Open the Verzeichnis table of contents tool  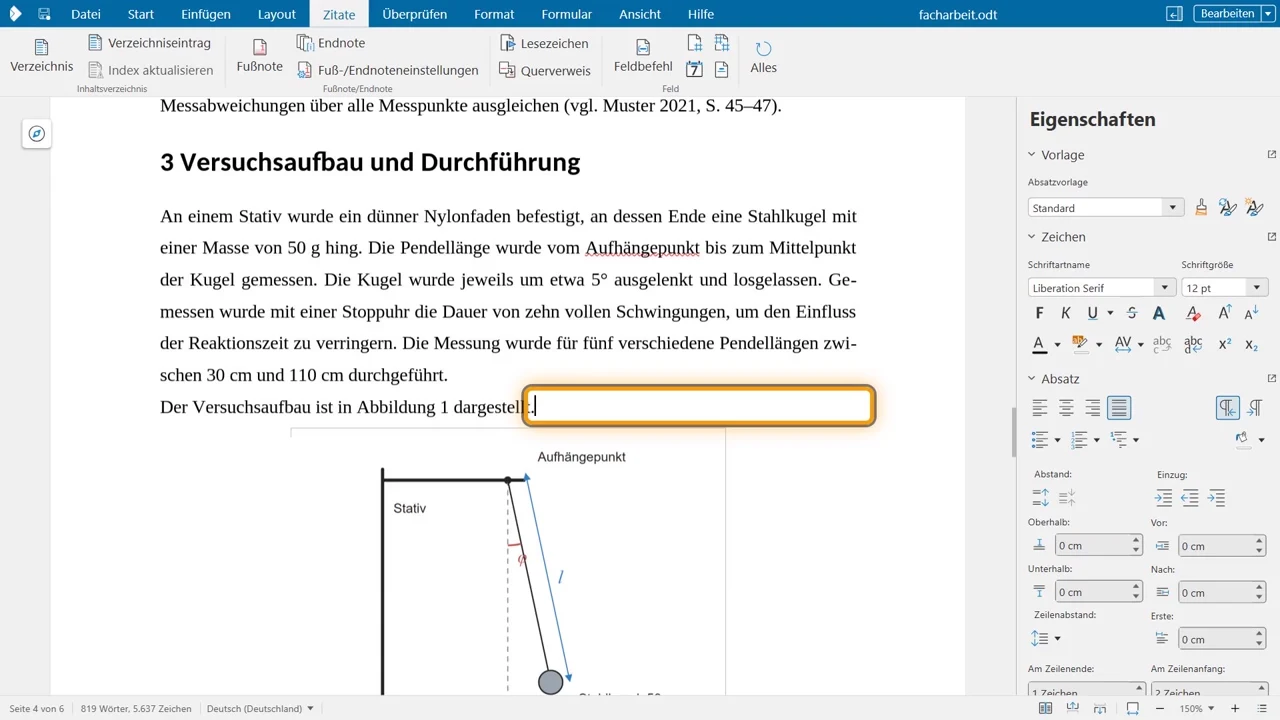[42, 56]
